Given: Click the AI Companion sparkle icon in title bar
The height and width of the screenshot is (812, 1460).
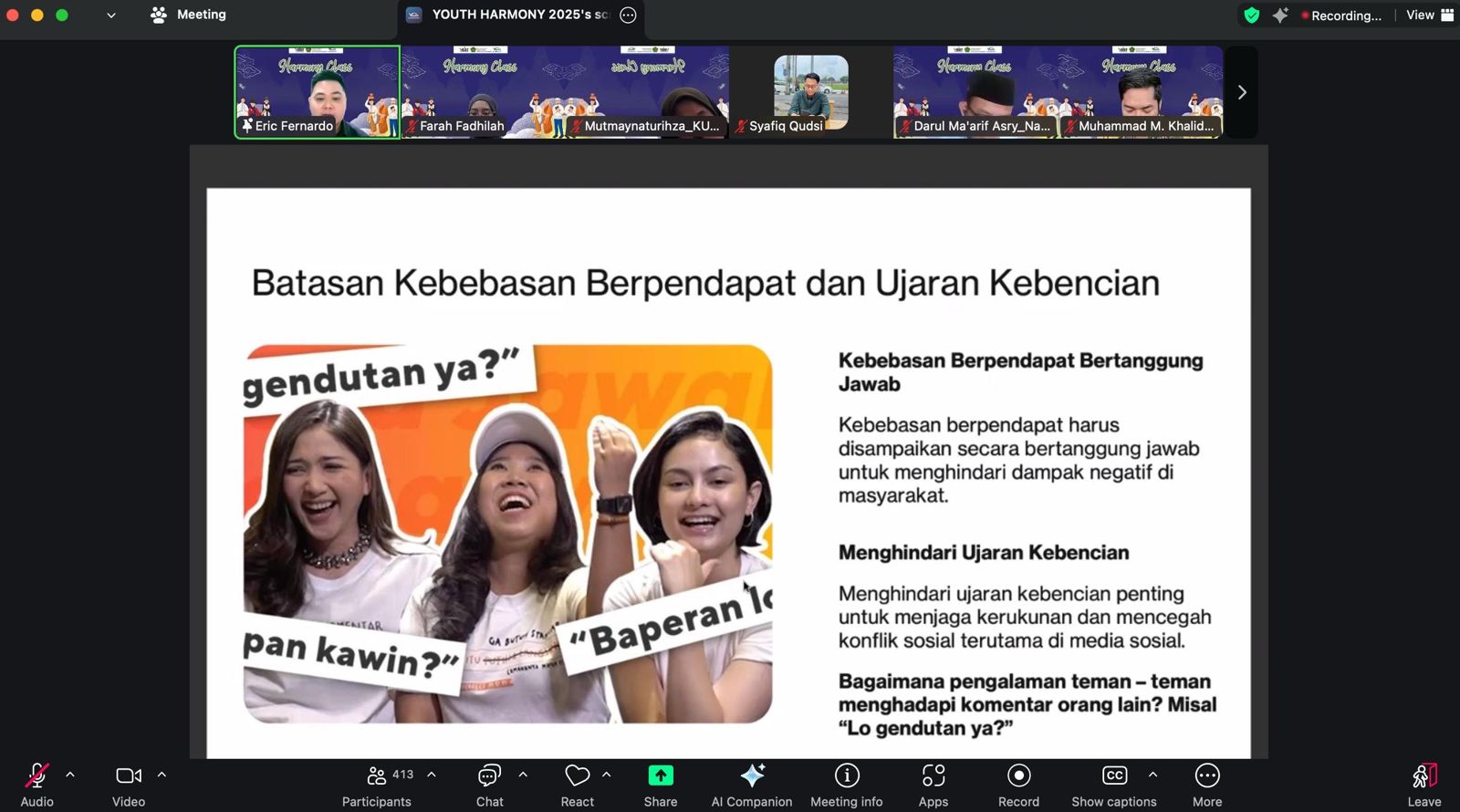Looking at the screenshot, I should [1280, 15].
